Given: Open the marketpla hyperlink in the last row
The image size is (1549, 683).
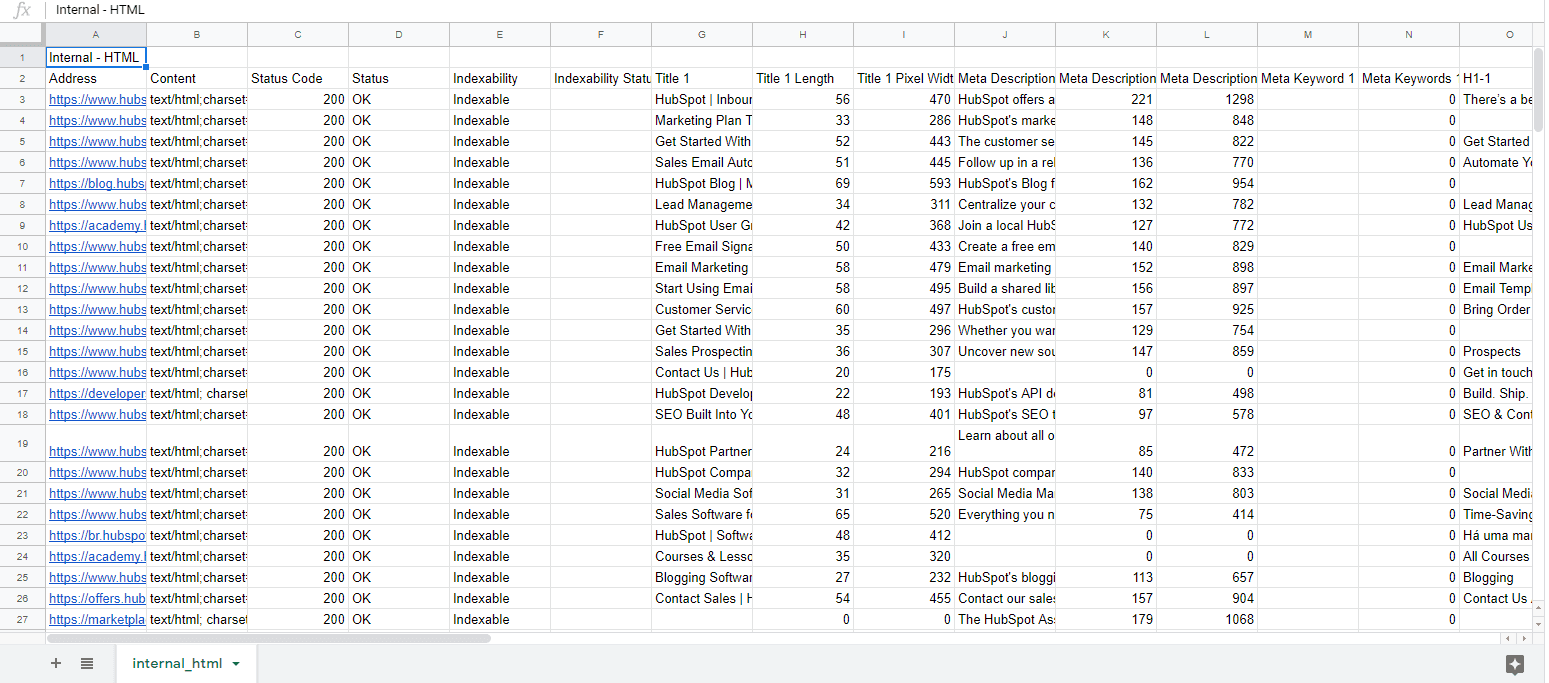Looking at the screenshot, I should (96, 619).
